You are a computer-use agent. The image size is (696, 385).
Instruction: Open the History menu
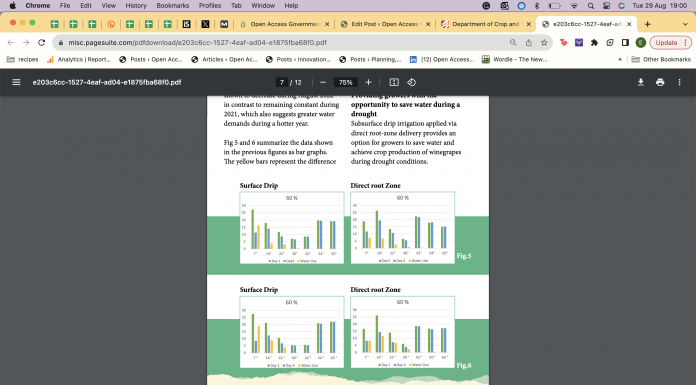(x=136, y=5)
